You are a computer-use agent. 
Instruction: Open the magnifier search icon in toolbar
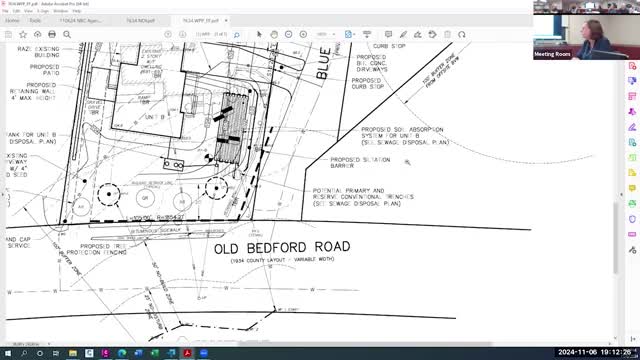(67, 35)
